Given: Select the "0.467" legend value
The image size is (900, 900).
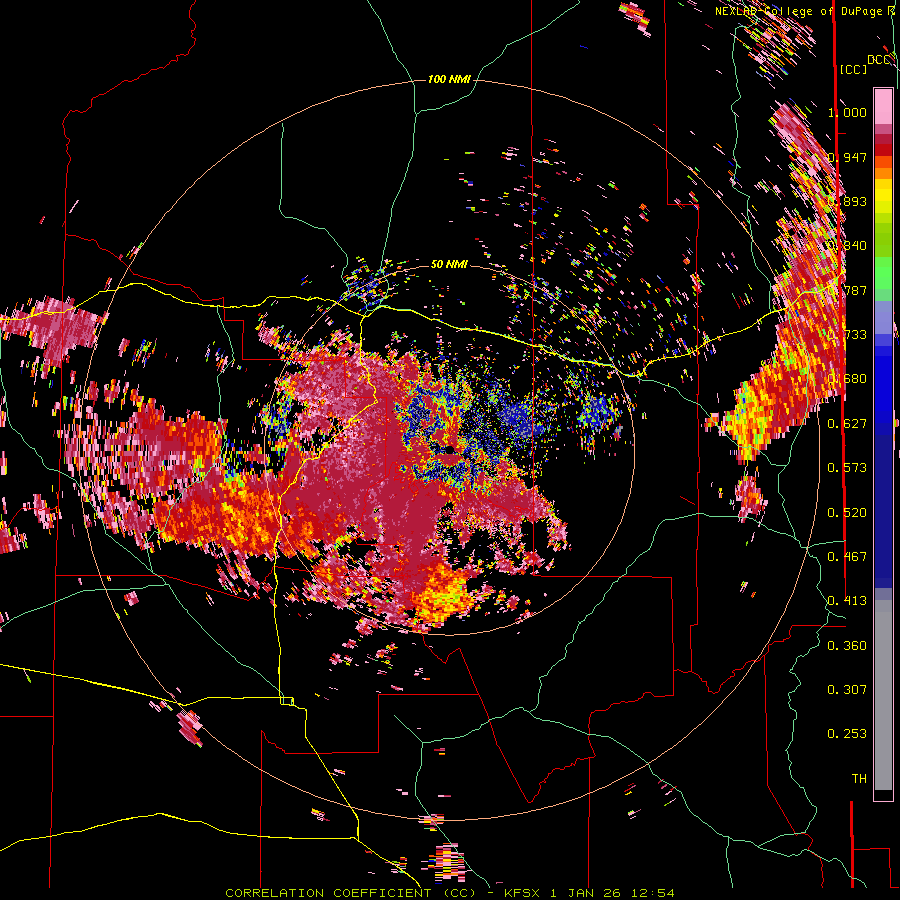Looking at the screenshot, I should [x=847, y=557].
